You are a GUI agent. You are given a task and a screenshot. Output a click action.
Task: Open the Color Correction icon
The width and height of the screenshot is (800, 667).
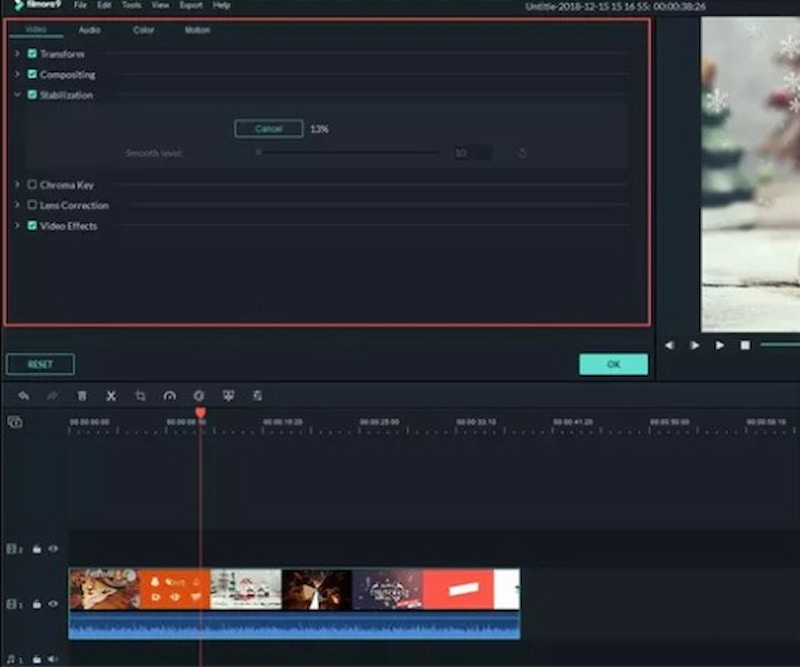pyautogui.click(x=199, y=396)
